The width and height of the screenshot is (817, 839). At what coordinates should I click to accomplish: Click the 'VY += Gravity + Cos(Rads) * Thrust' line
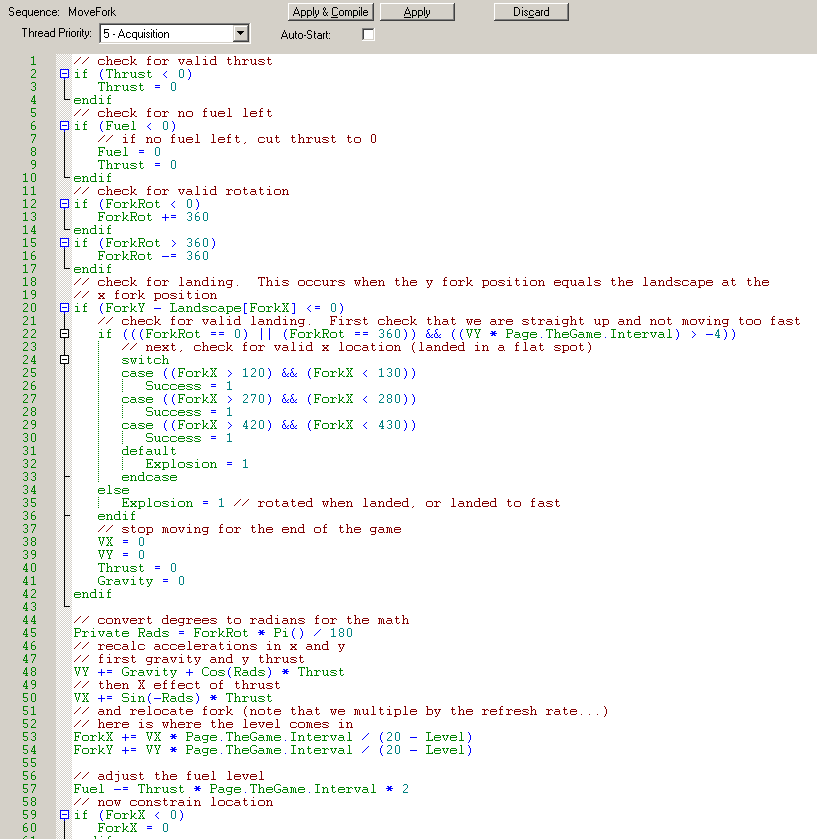209,672
